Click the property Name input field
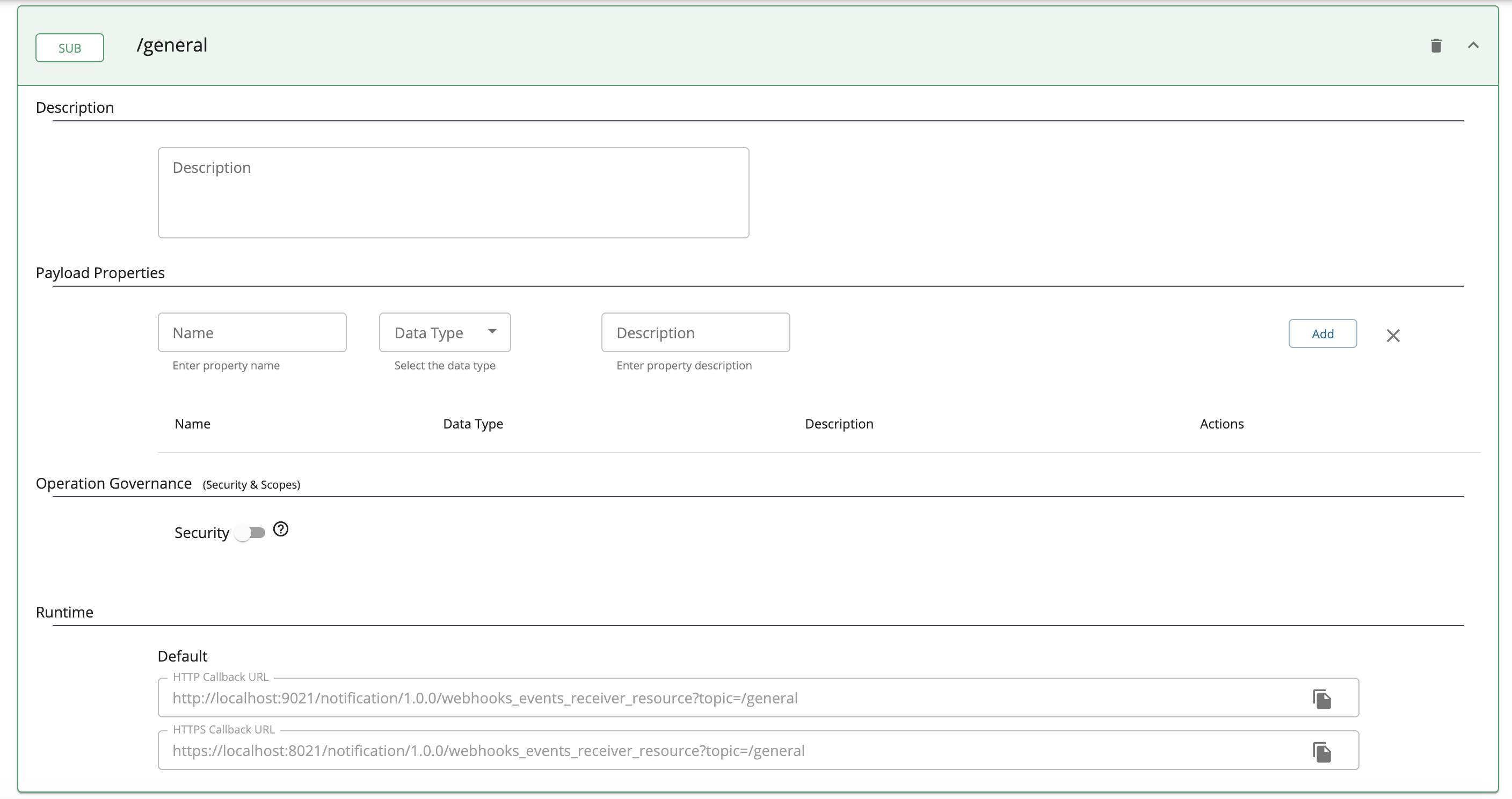This screenshot has height=799, width=1512. click(x=252, y=332)
